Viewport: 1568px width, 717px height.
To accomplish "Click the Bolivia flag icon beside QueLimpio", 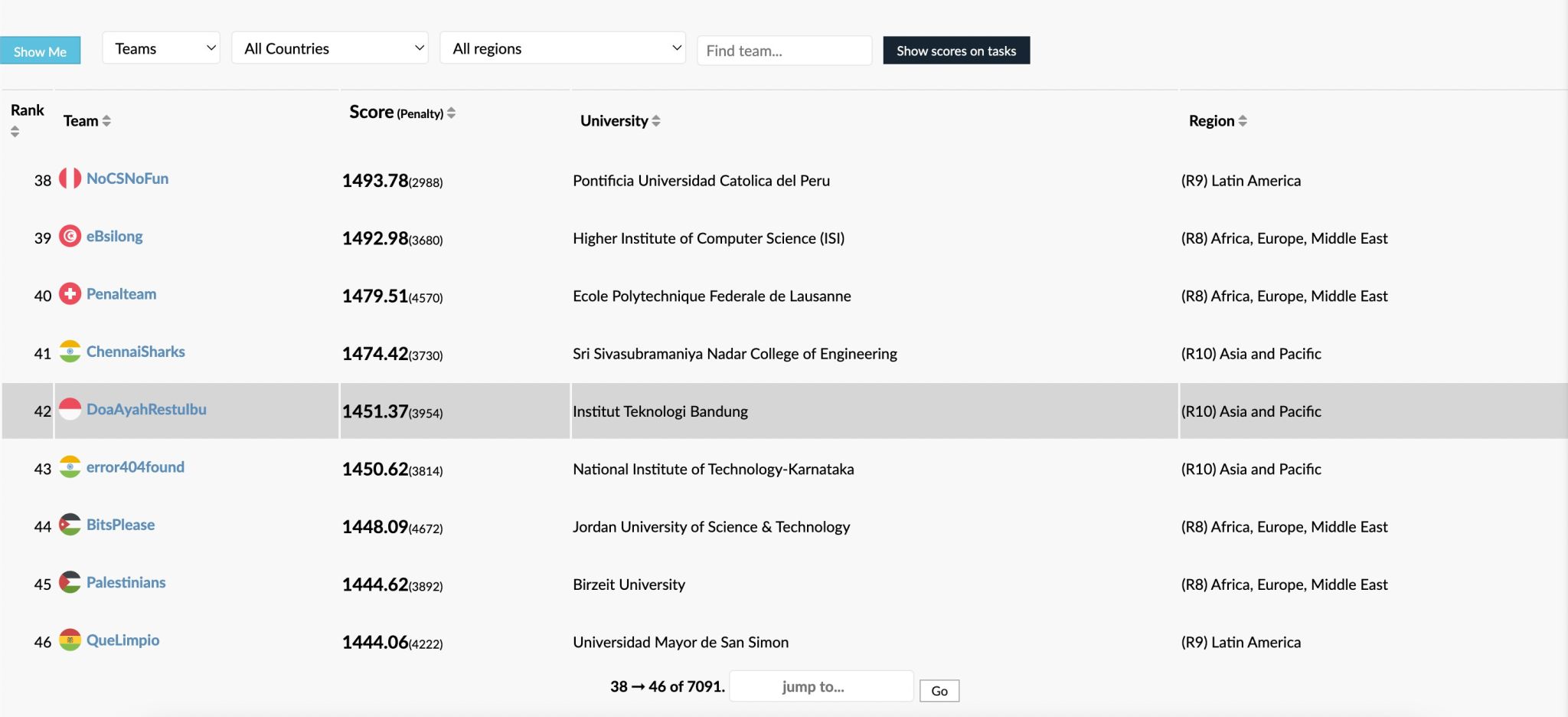I will pyautogui.click(x=70, y=640).
